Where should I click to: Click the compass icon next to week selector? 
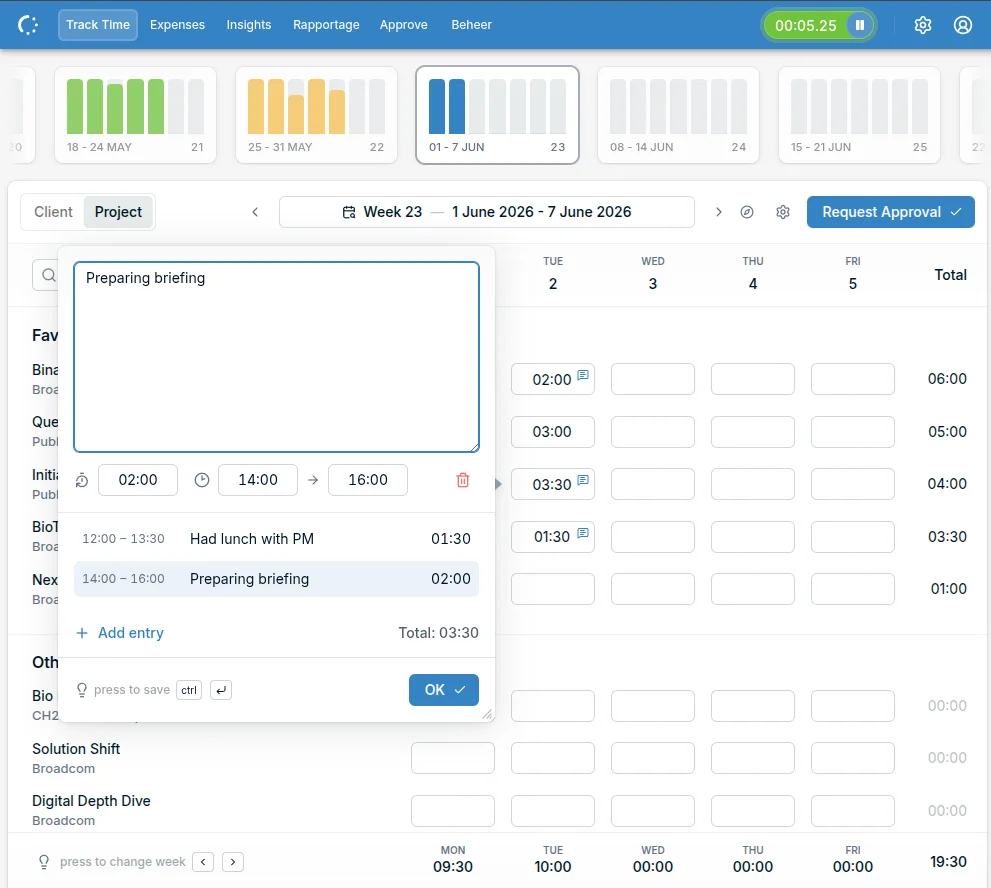pos(747,212)
